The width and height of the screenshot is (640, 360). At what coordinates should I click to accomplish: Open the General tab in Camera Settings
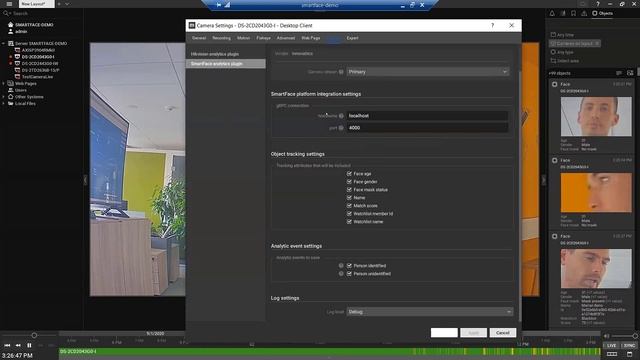[199, 38]
